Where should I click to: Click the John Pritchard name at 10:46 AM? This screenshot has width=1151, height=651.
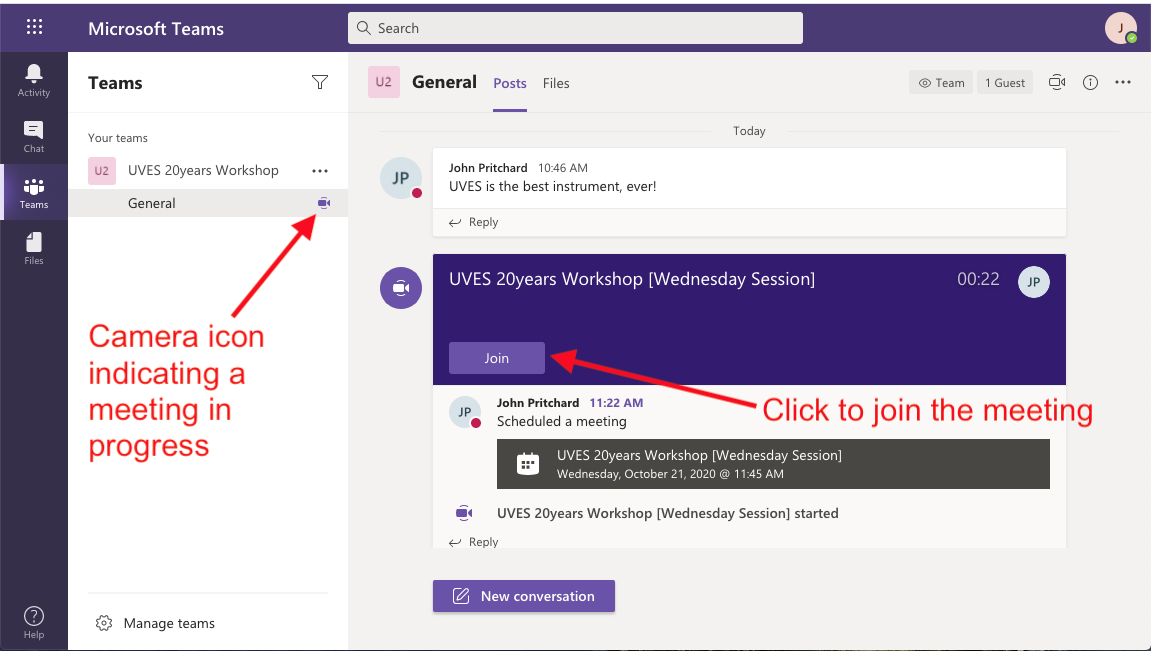tap(488, 168)
